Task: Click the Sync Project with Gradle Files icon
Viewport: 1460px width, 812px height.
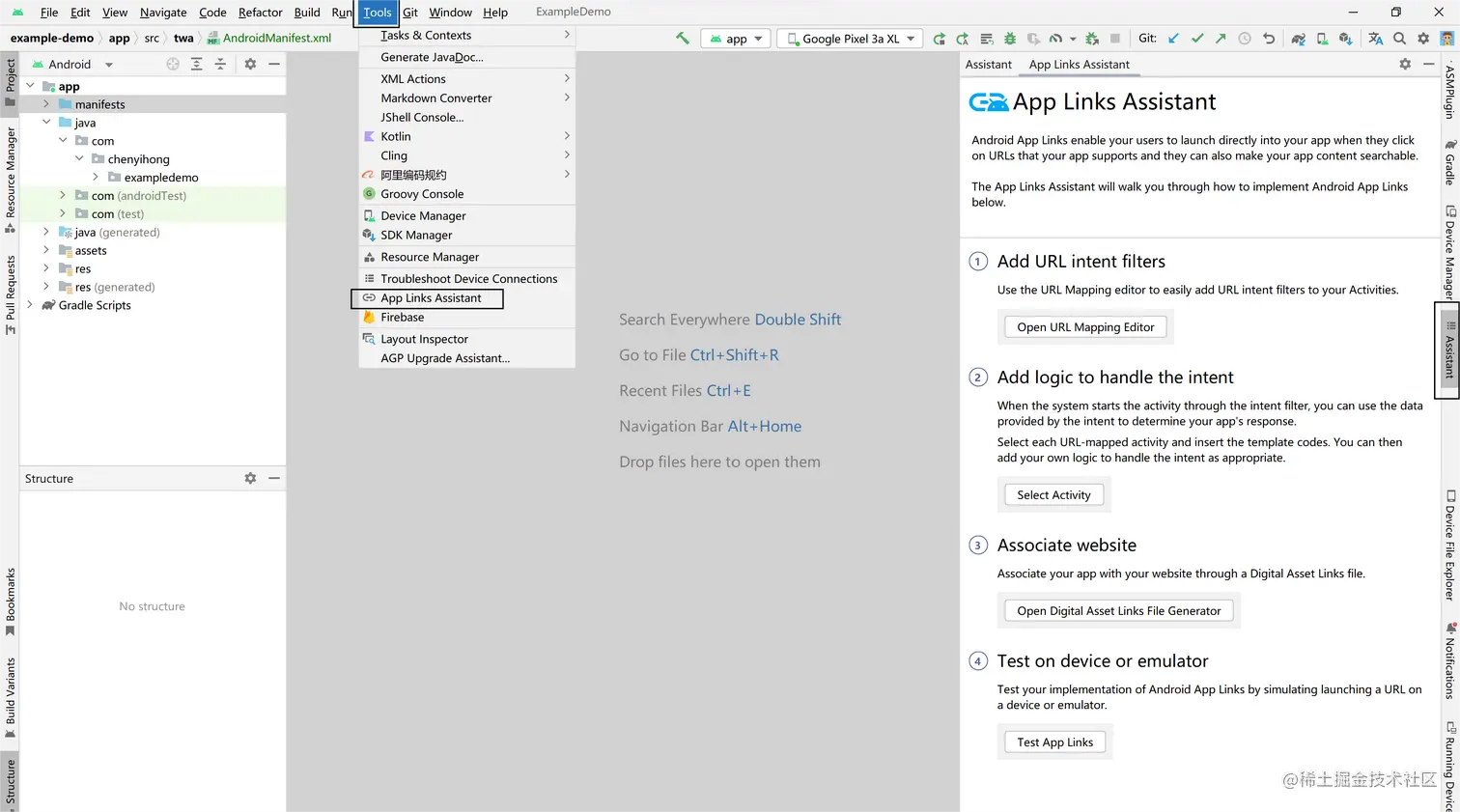Action: click(x=1299, y=39)
